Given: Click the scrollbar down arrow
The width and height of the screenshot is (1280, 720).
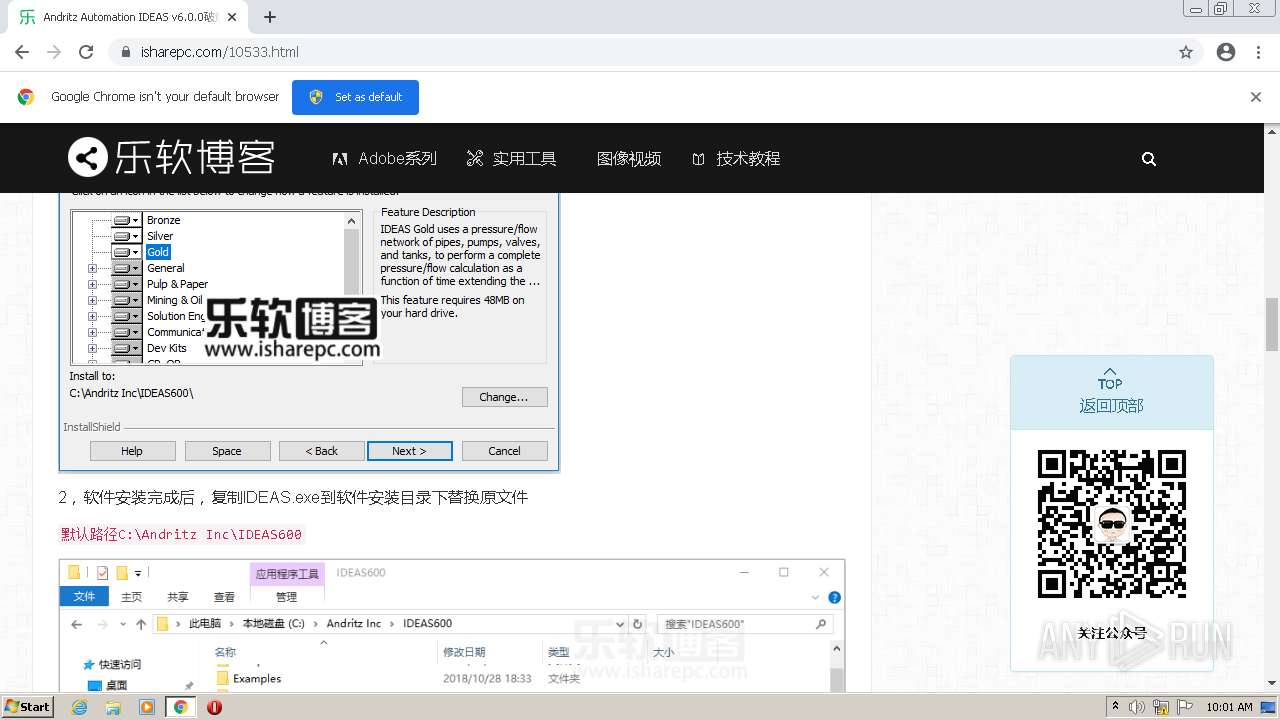Looking at the screenshot, I should [1272, 684].
